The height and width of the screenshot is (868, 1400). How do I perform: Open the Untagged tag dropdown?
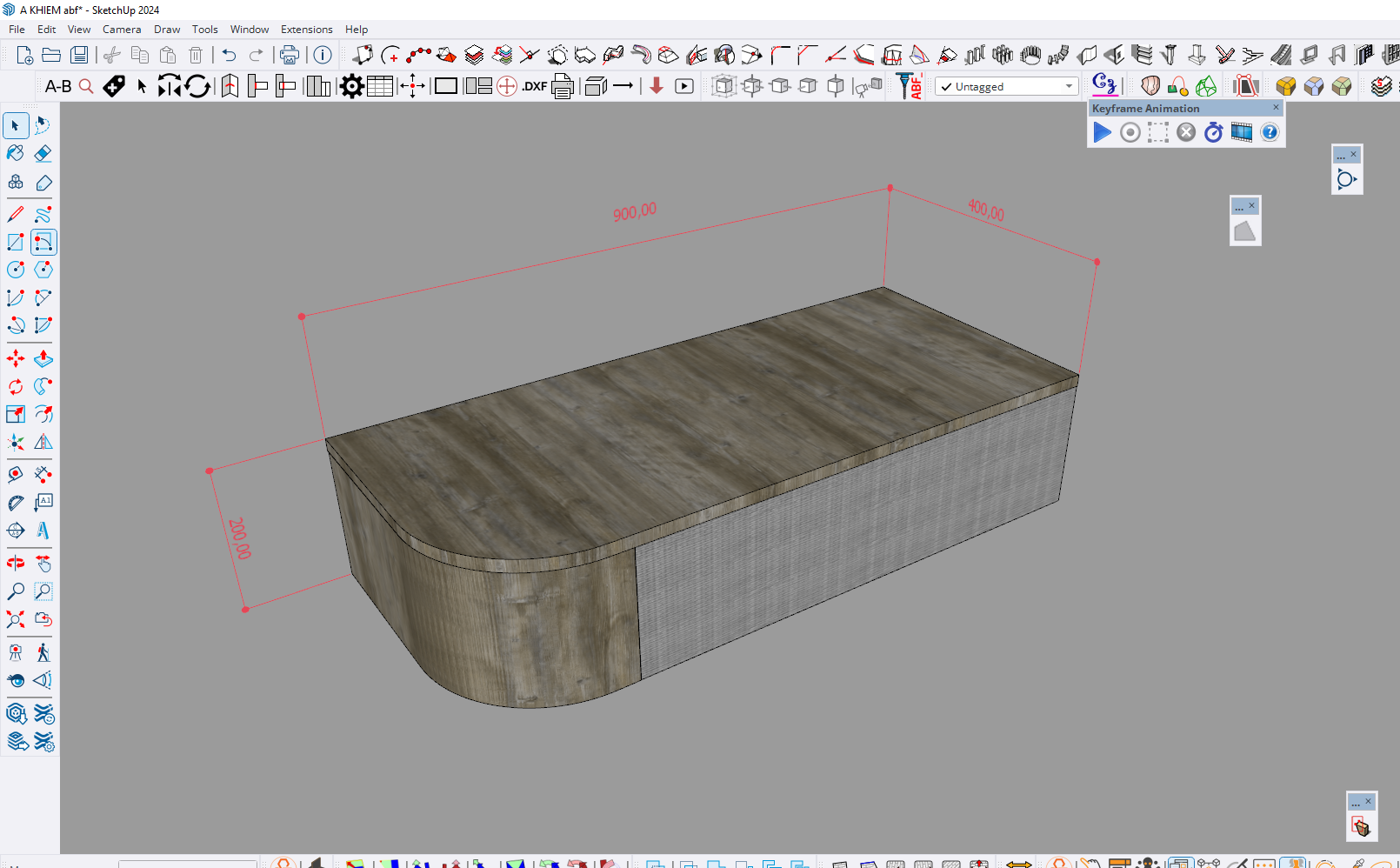click(x=1006, y=87)
